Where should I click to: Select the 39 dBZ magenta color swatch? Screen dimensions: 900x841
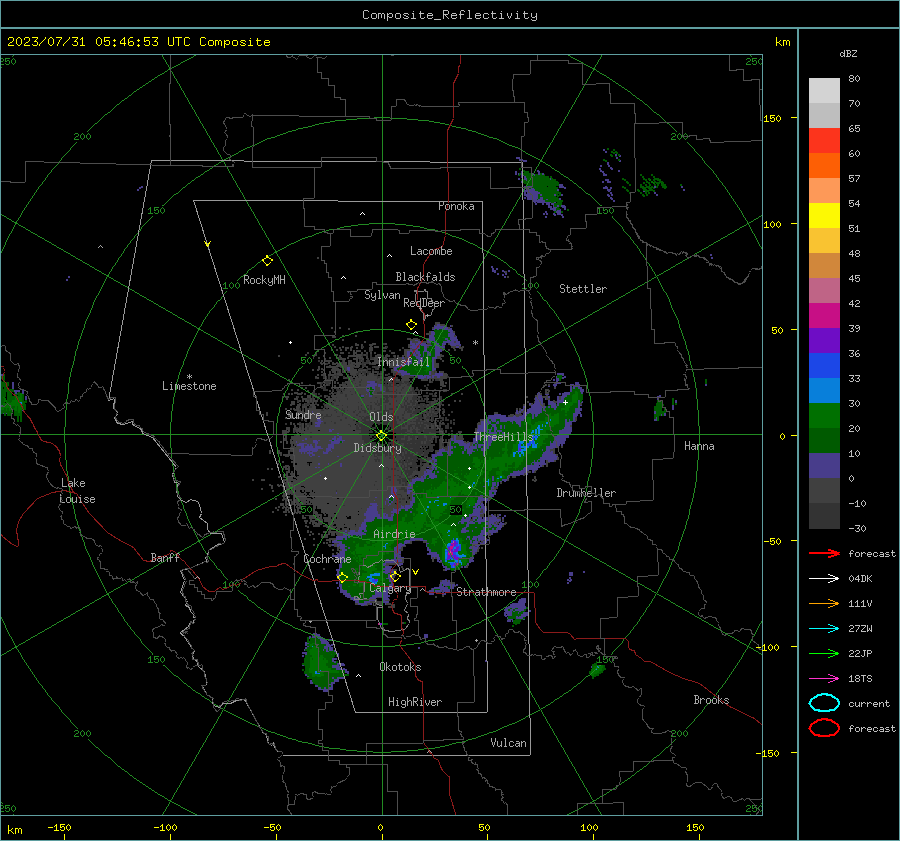[x=824, y=315]
